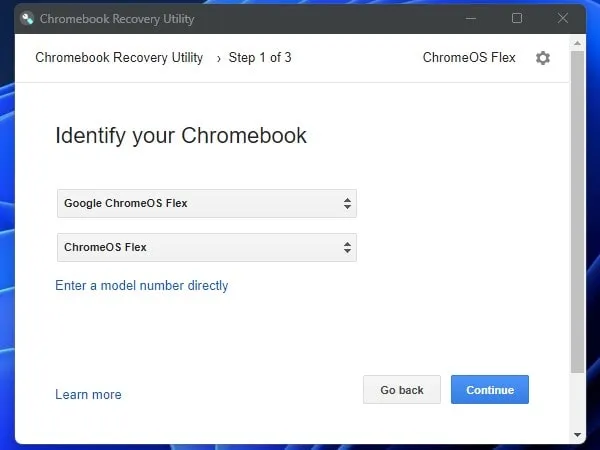The width and height of the screenshot is (600, 450).
Task: Open the ChromeOS Flex product dropdown
Action: [x=207, y=248]
